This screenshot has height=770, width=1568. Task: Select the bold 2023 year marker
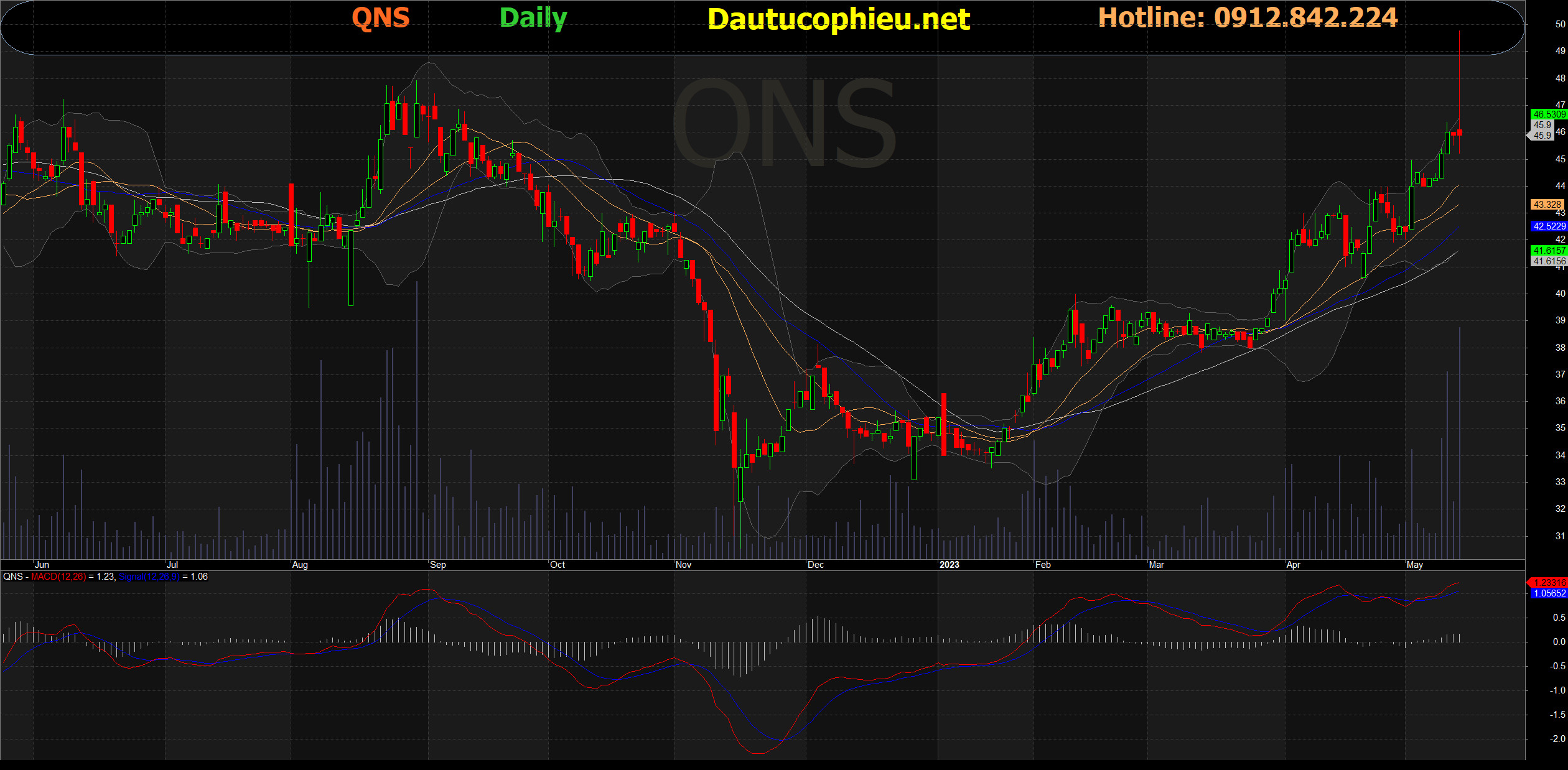click(x=949, y=565)
